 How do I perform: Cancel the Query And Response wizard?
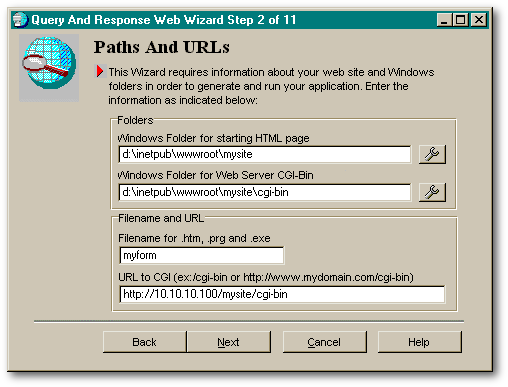click(324, 342)
